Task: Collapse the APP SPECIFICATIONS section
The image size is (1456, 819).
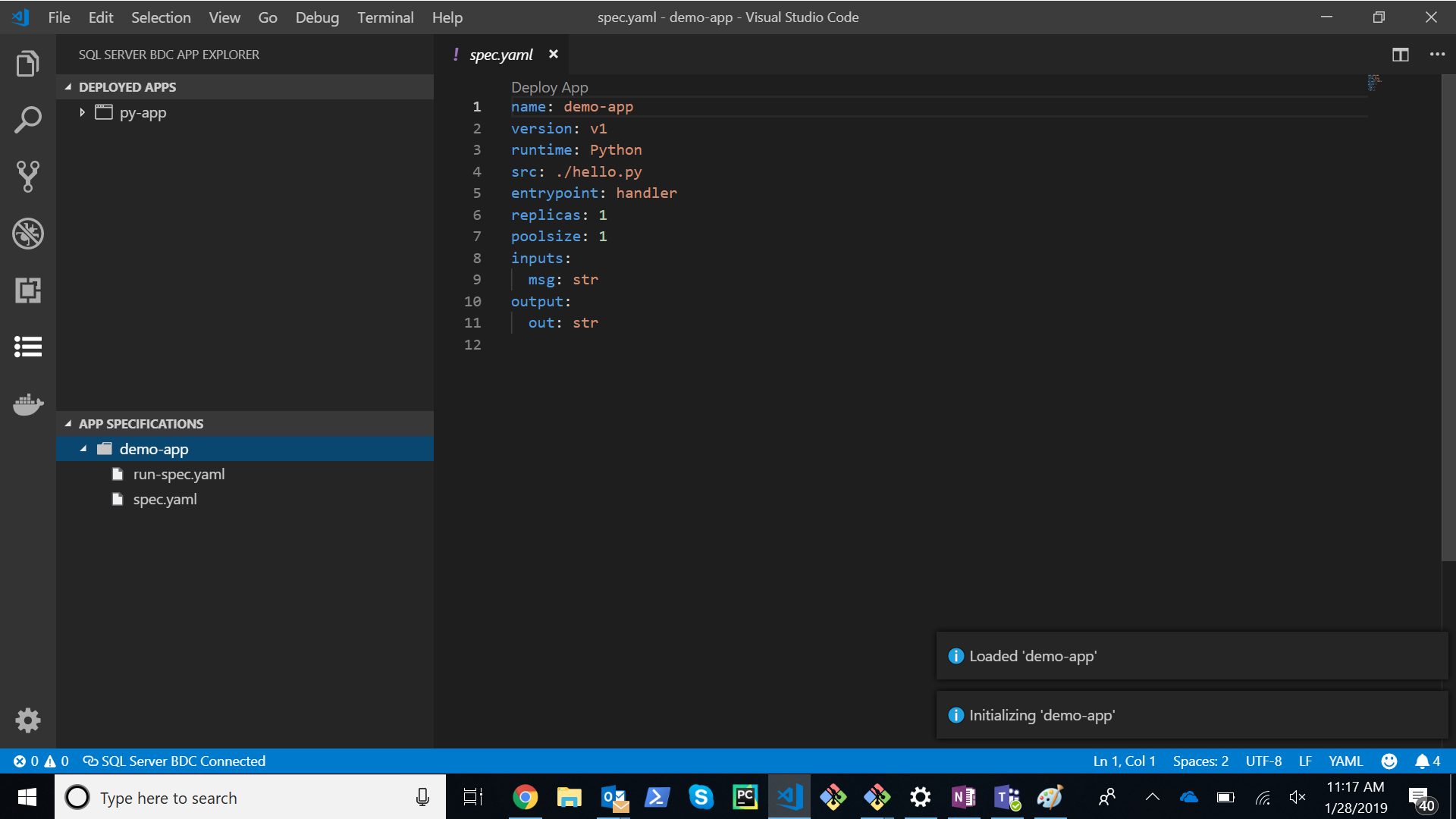Action: tap(68, 423)
